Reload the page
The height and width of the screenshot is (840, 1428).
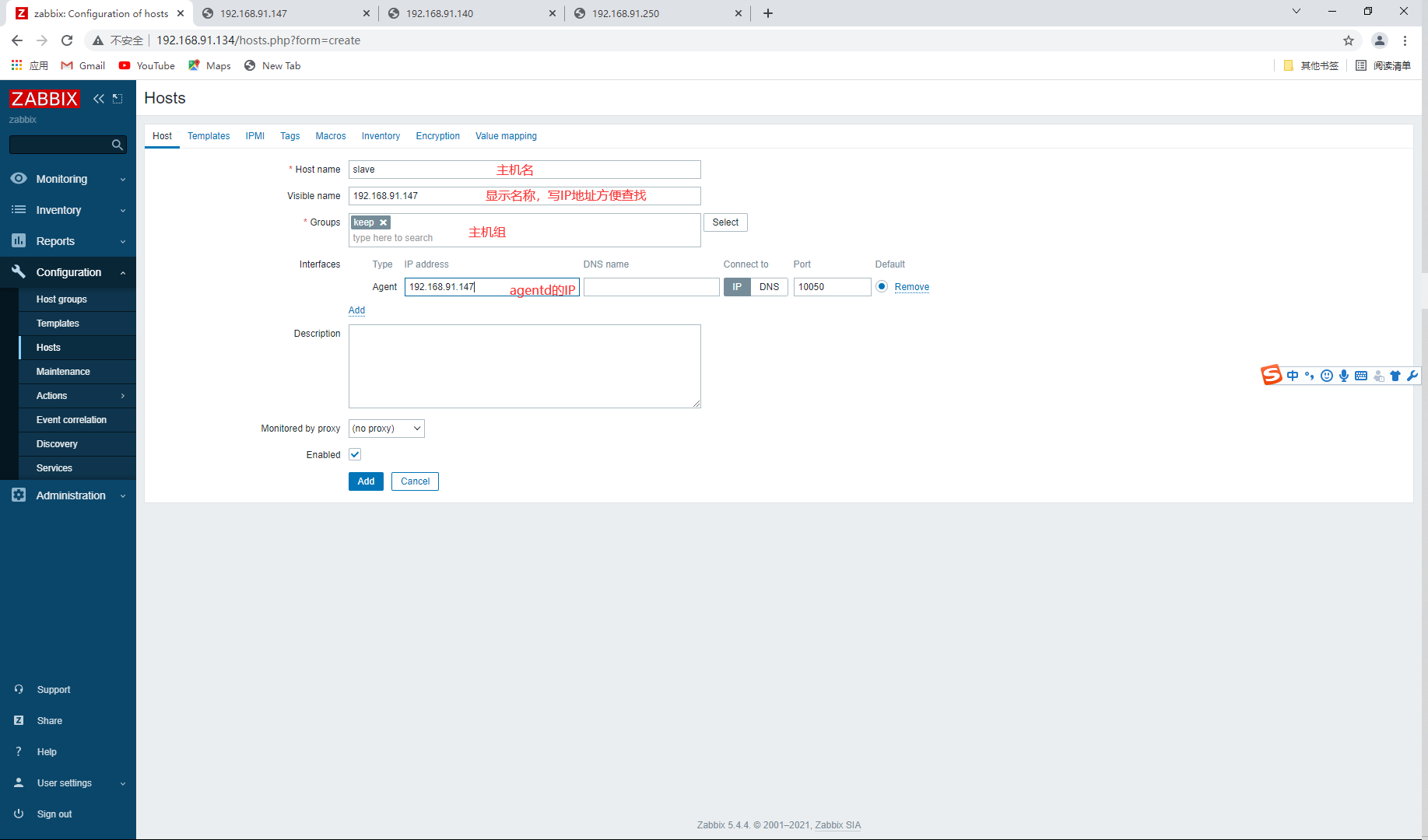(67, 40)
